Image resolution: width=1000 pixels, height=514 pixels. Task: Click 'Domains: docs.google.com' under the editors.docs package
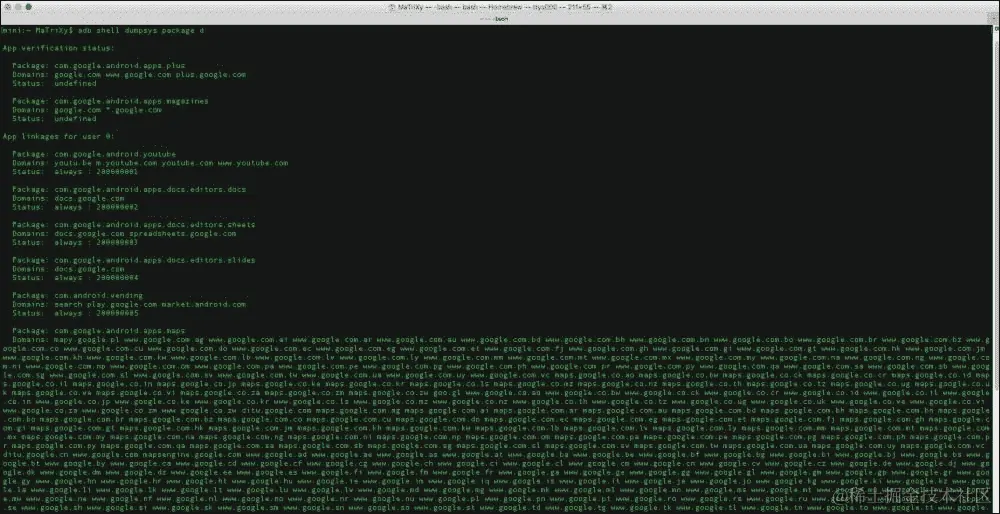click(69, 198)
